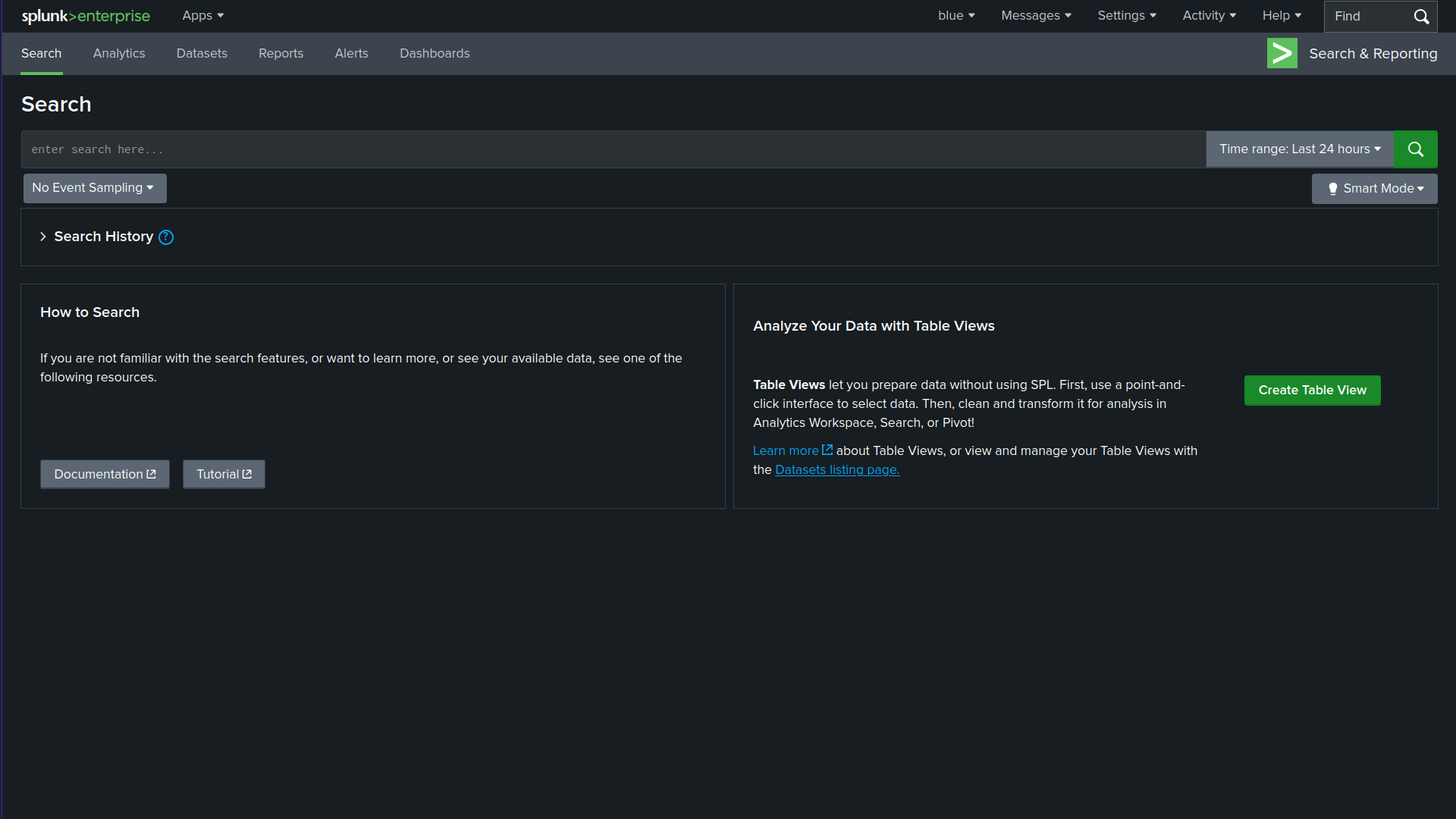
Task: Open the Tutorial button
Action: pyautogui.click(x=224, y=473)
